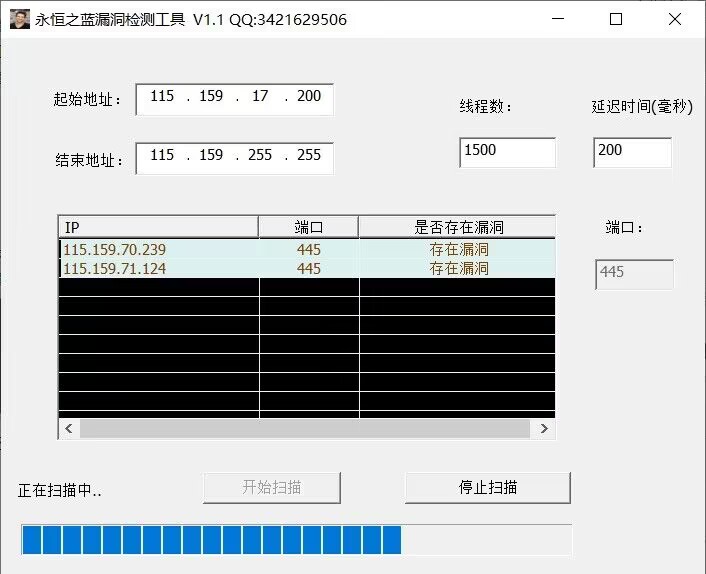Image resolution: width=706 pixels, height=574 pixels.
Task: Click the horizontal scrollbar thumb
Action: pos(305,428)
